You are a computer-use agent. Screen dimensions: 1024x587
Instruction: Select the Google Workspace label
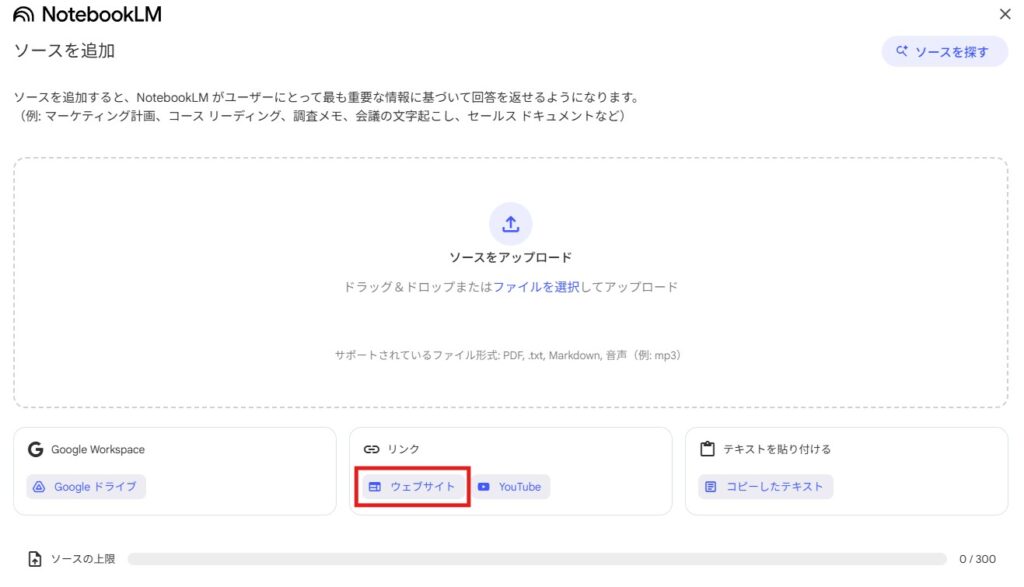click(98, 450)
